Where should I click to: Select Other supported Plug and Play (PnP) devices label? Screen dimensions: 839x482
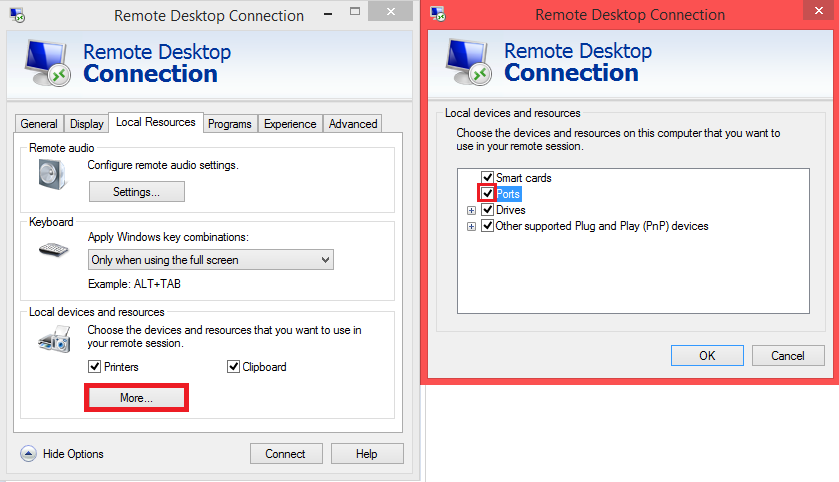click(602, 226)
